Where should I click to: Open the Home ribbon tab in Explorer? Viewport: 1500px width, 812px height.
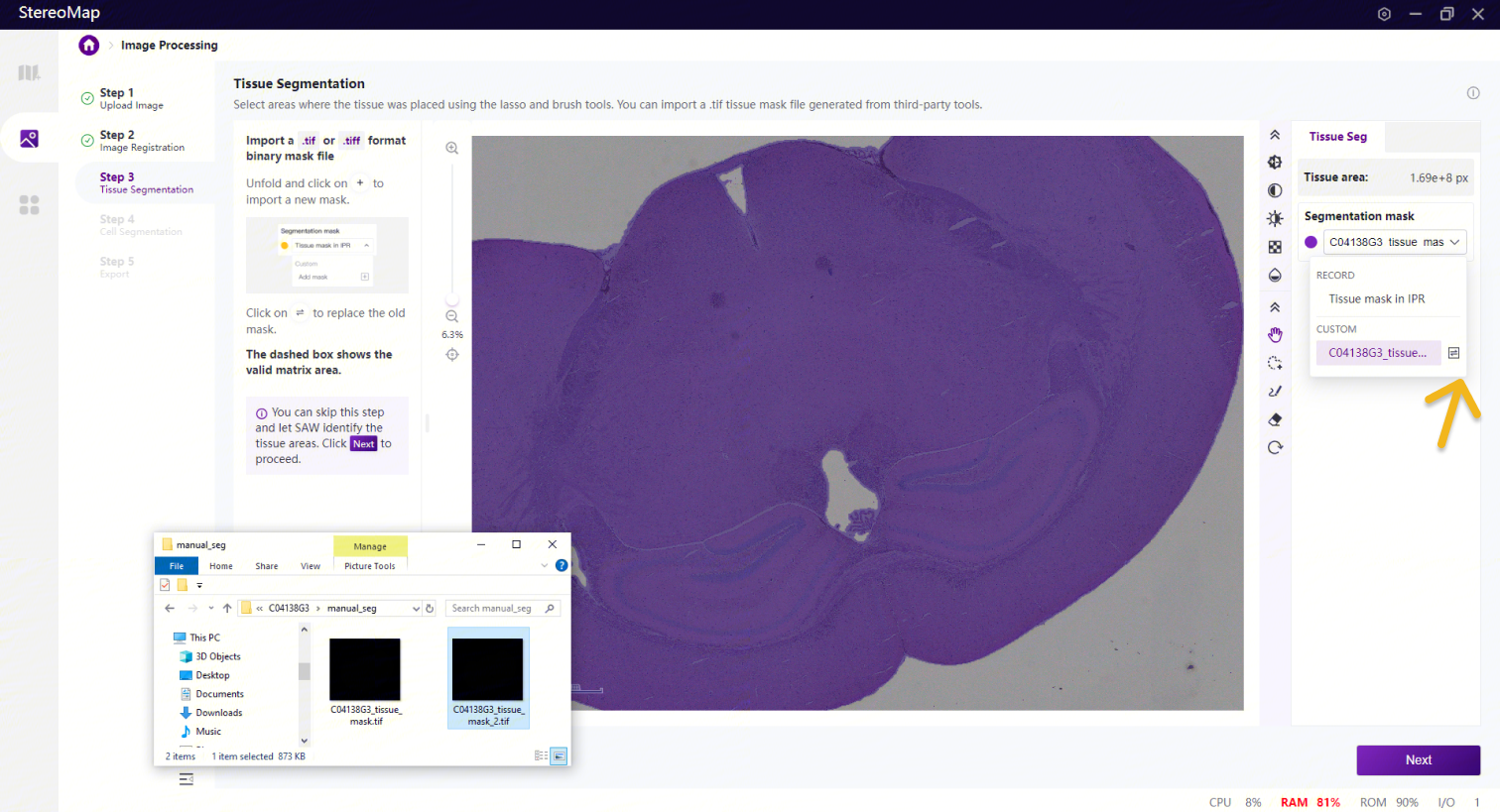(x=221, y=566)
